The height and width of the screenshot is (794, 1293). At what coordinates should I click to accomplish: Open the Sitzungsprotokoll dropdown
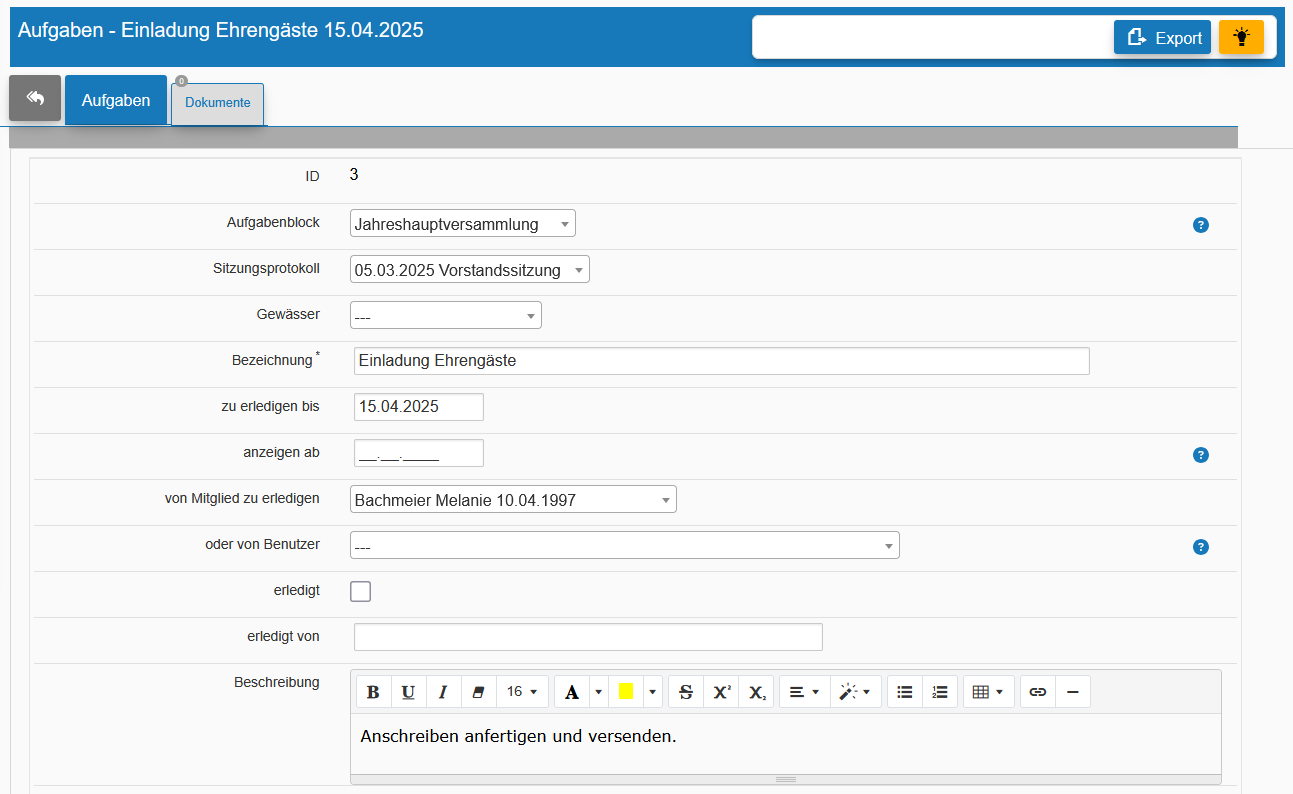[x=470, y=270]
